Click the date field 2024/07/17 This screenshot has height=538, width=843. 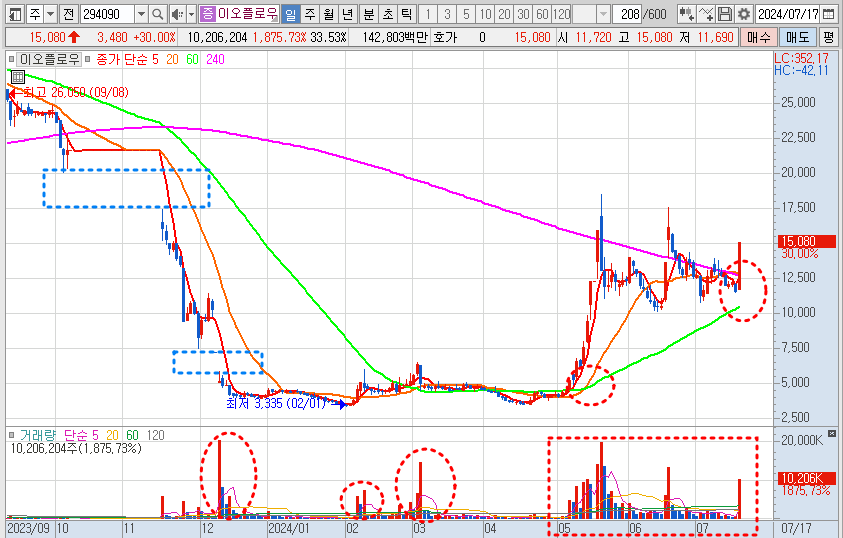(788, 14)
